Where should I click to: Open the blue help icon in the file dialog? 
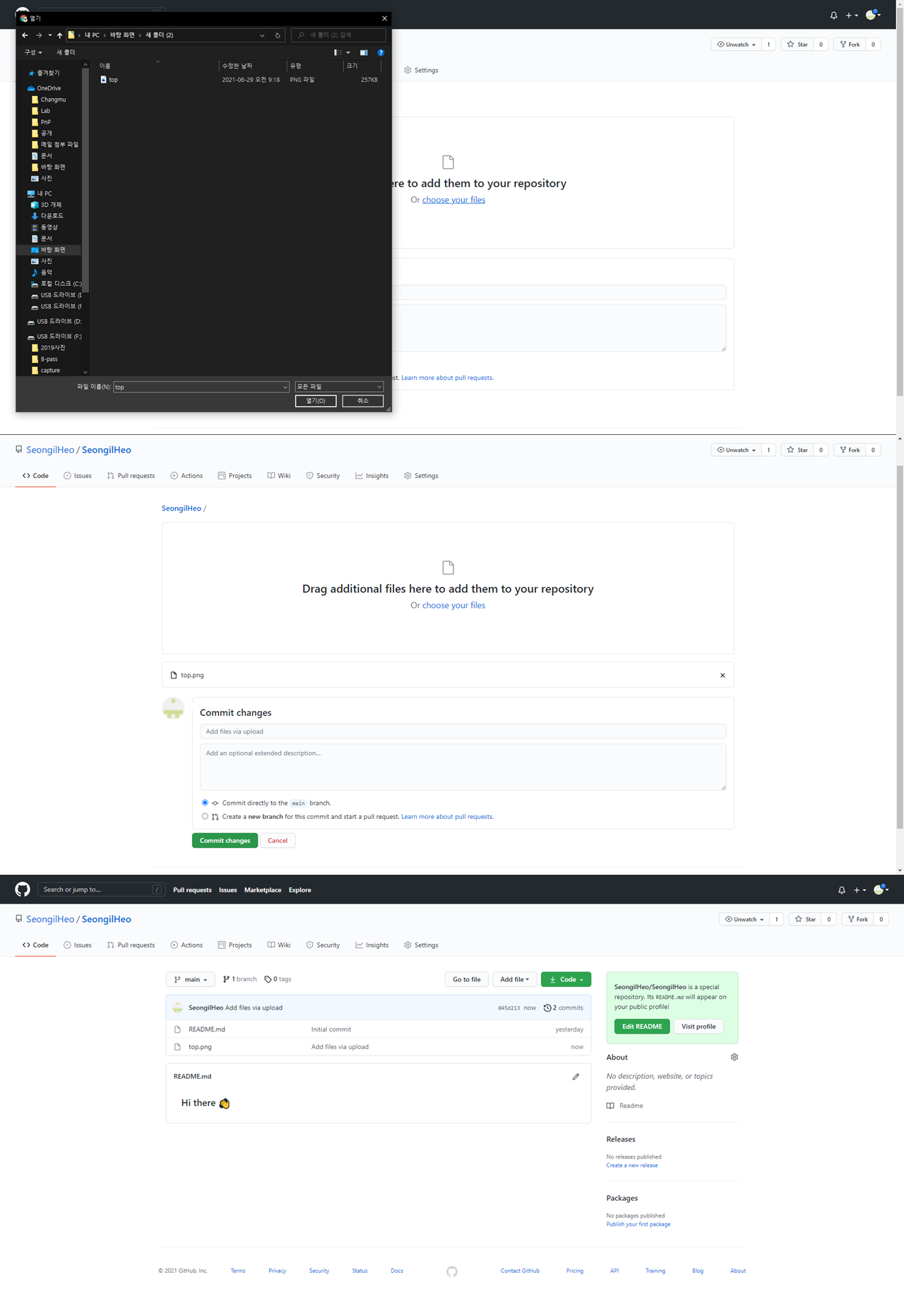381,53
